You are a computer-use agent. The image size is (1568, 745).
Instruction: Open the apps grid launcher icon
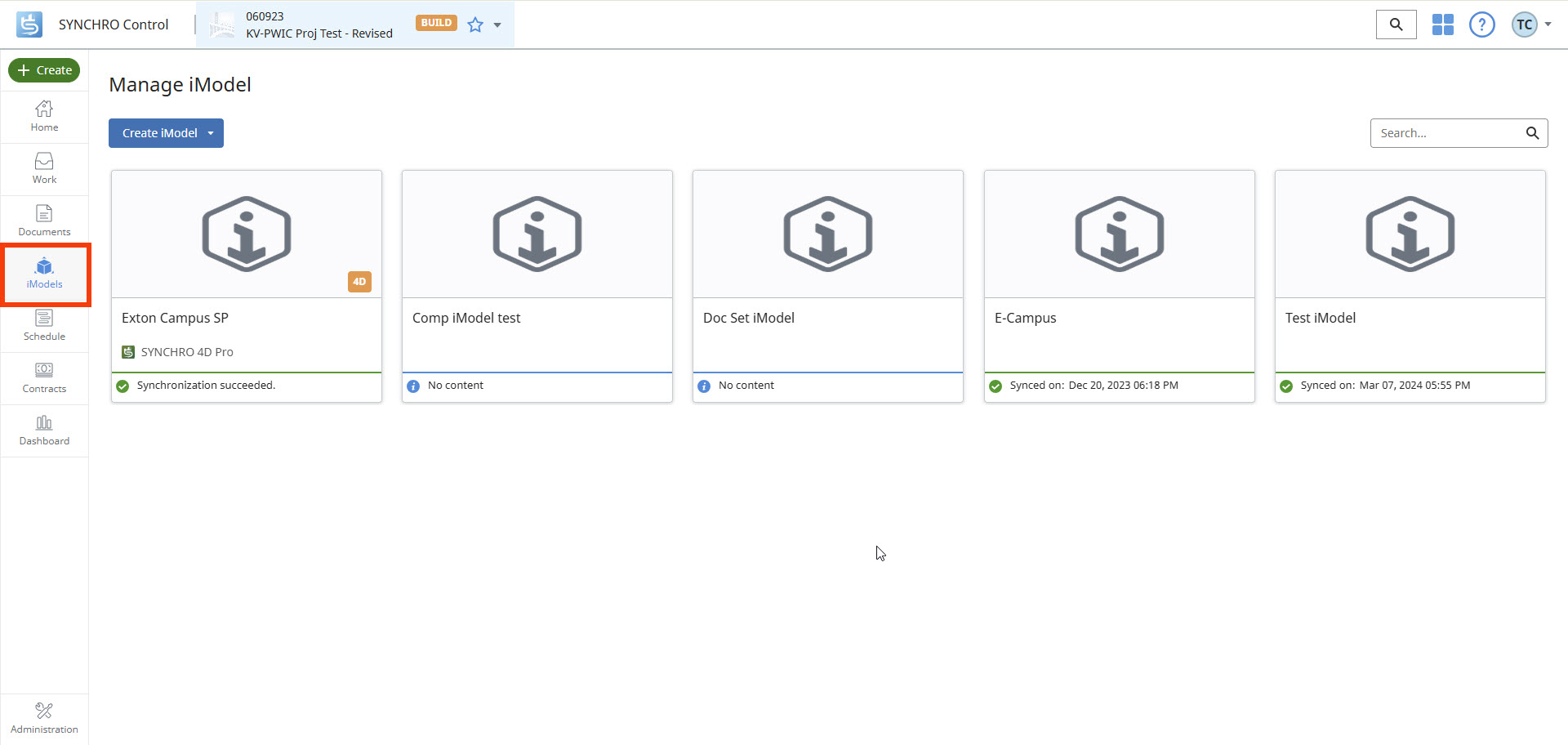1442,25
